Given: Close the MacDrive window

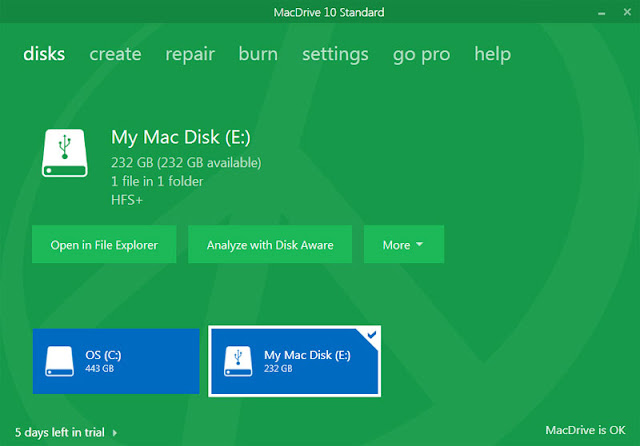Looking at the screenshot, I should pyautogui.click(x=627, y=12).
